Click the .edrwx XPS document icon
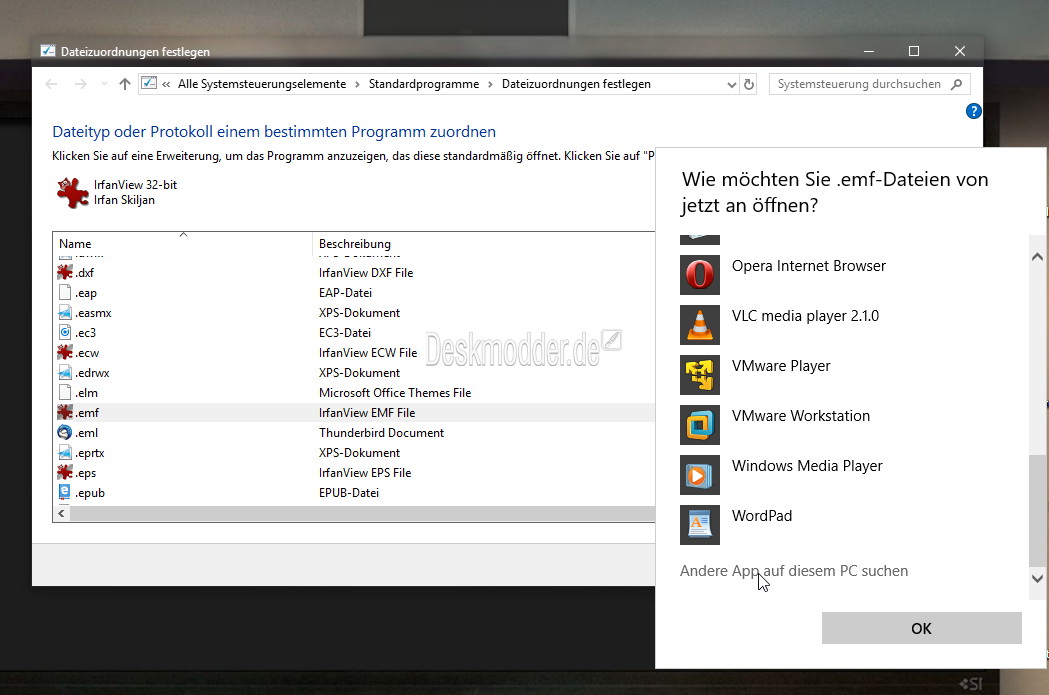Viewport: 1049px width, 695px height. point(65,373)
